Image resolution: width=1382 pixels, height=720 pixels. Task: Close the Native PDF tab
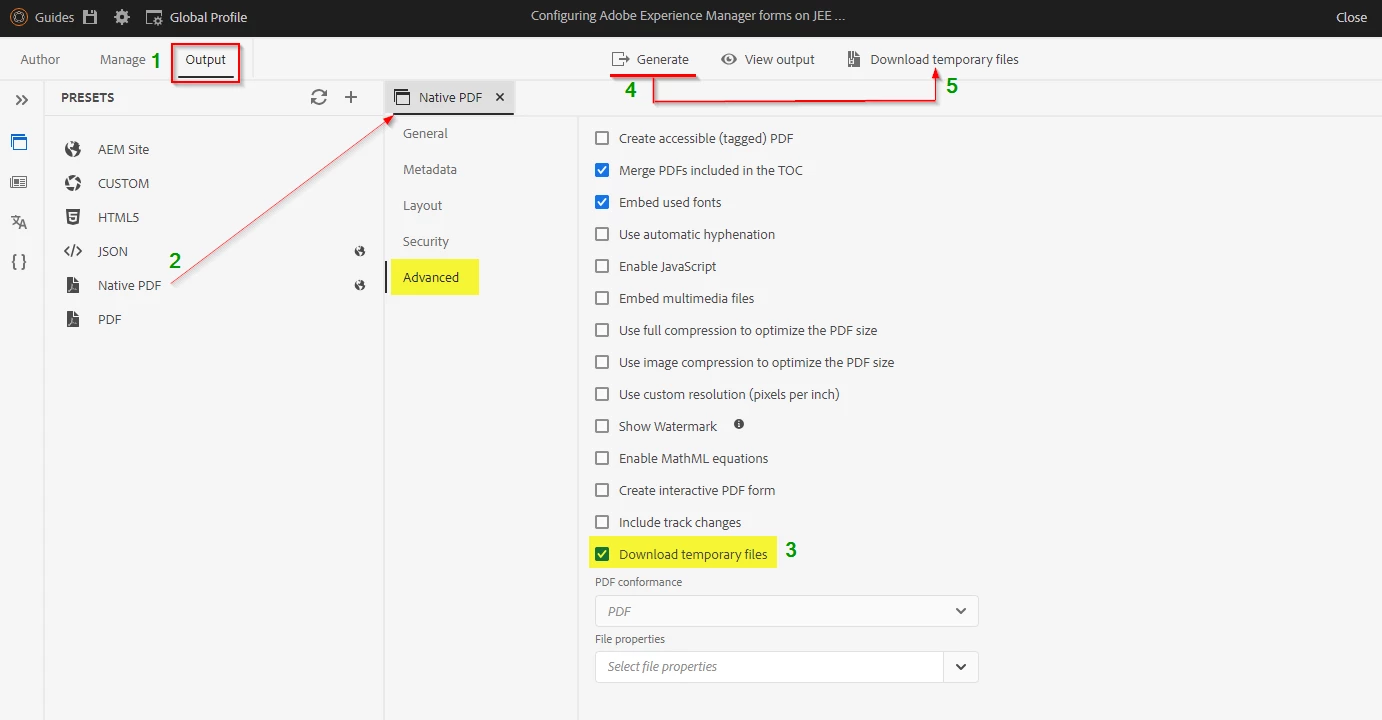tap(500, 97)
